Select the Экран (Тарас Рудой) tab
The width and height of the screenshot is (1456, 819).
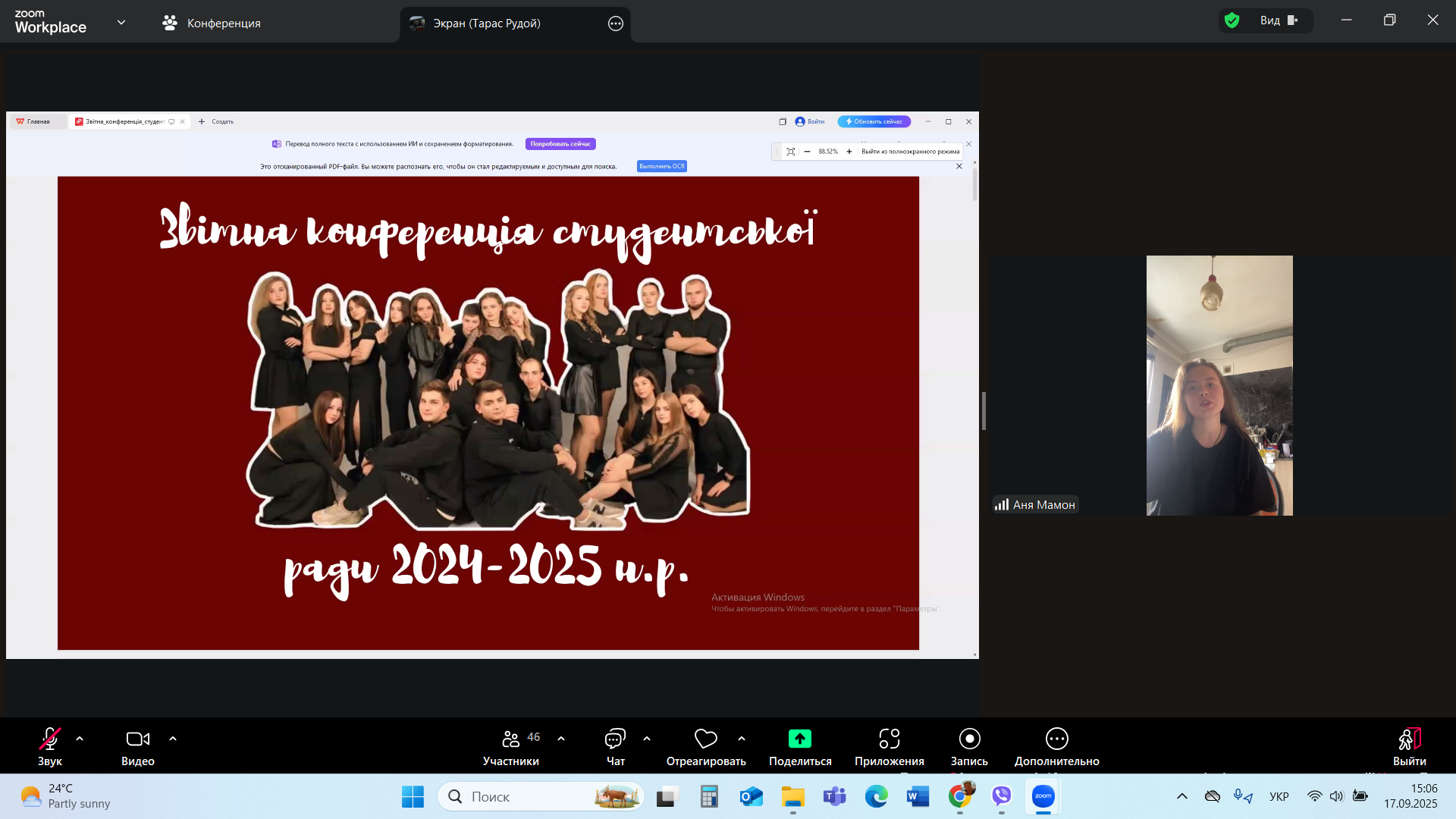coord(486,24)
